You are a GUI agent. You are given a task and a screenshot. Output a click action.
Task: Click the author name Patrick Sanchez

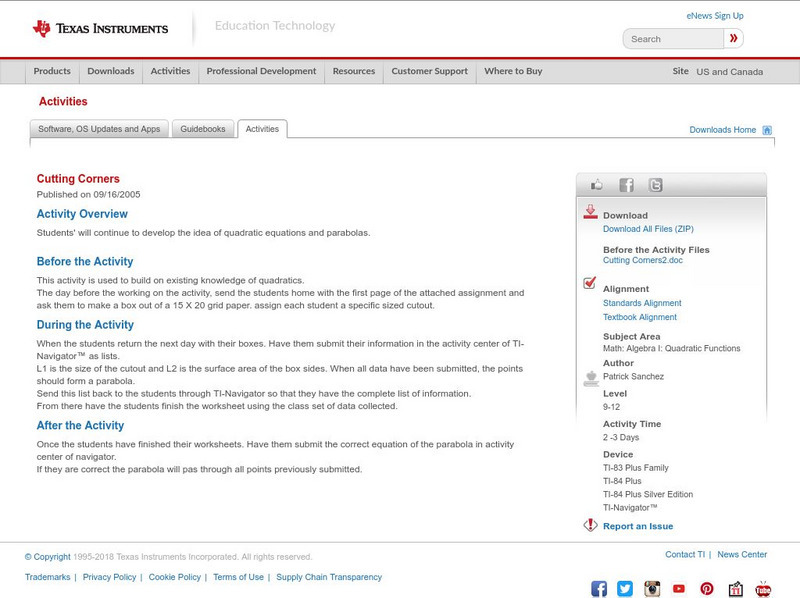(633, 377)
